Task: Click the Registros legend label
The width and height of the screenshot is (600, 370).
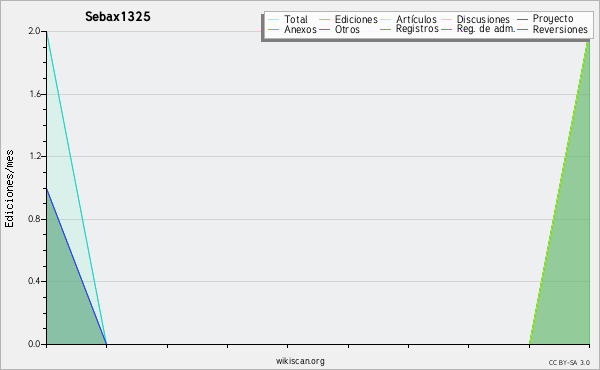Action: click(x=417, y=29)
